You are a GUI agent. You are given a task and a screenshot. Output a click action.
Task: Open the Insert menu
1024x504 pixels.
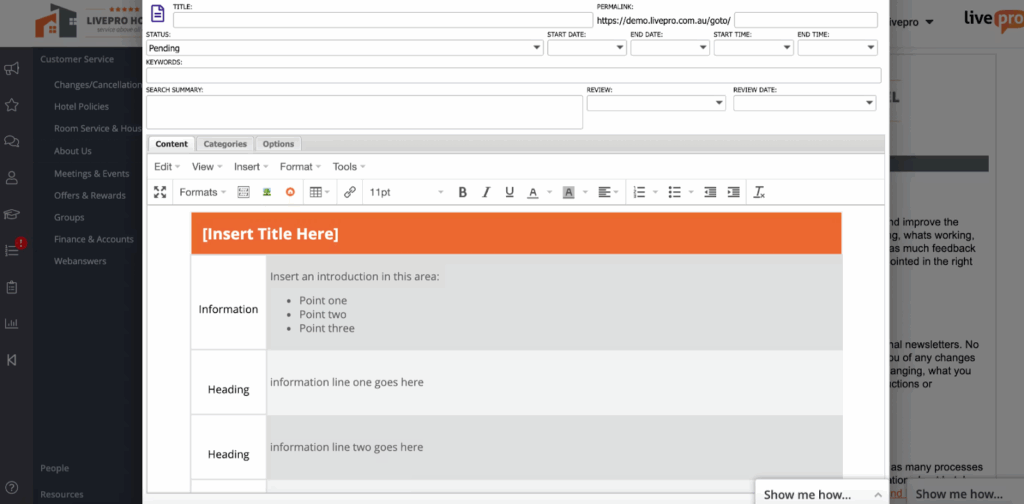(251, 167)
